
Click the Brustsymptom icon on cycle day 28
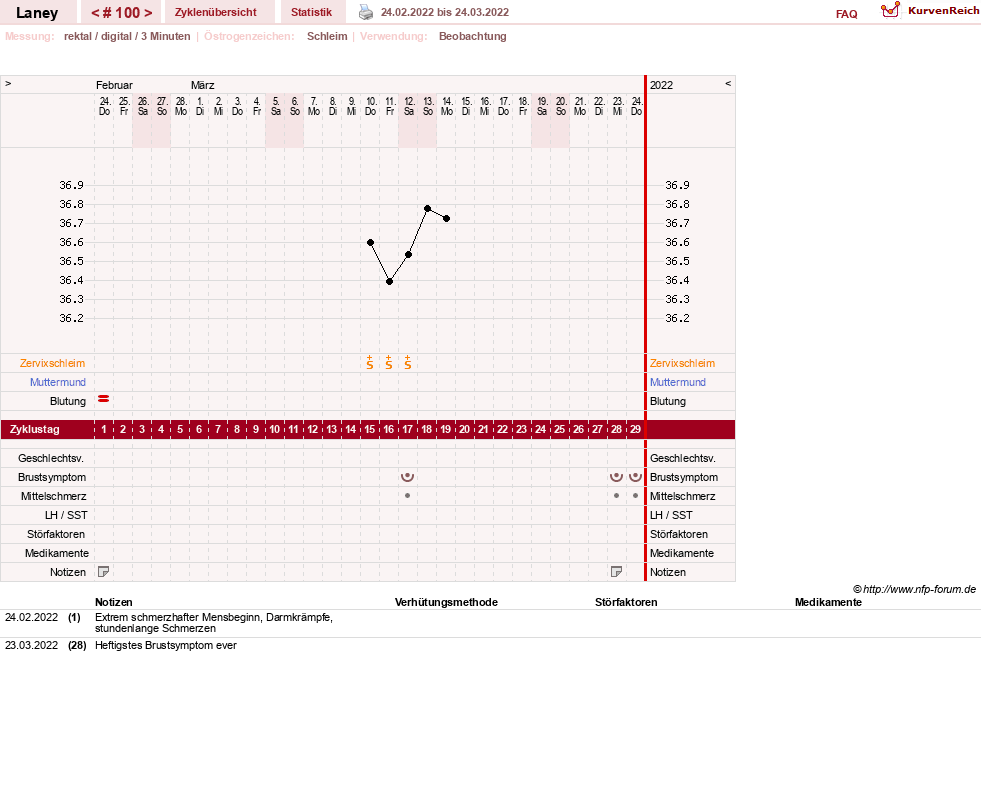(x=616, y=477)
